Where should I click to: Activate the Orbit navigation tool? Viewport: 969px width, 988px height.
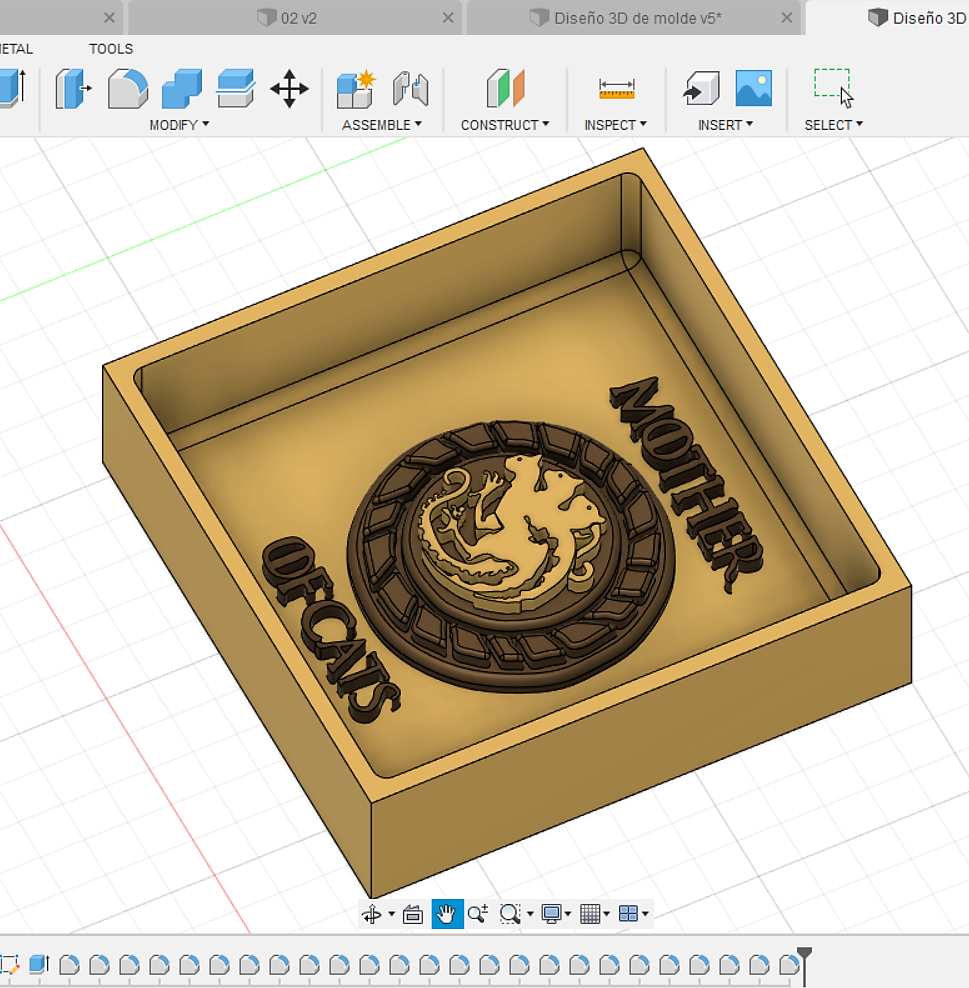pos(372,914)
